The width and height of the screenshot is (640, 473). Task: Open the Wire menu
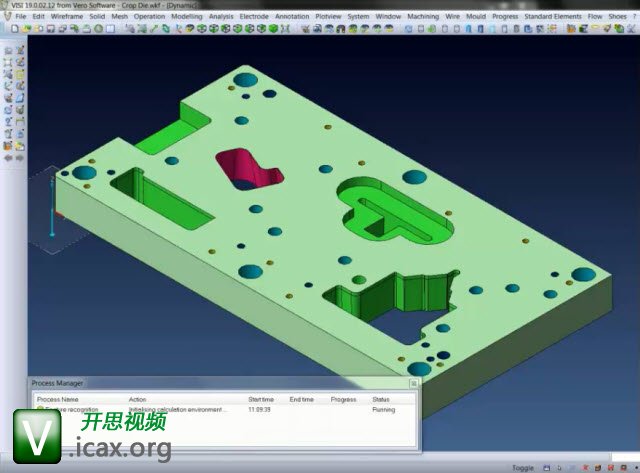[453, 17]
